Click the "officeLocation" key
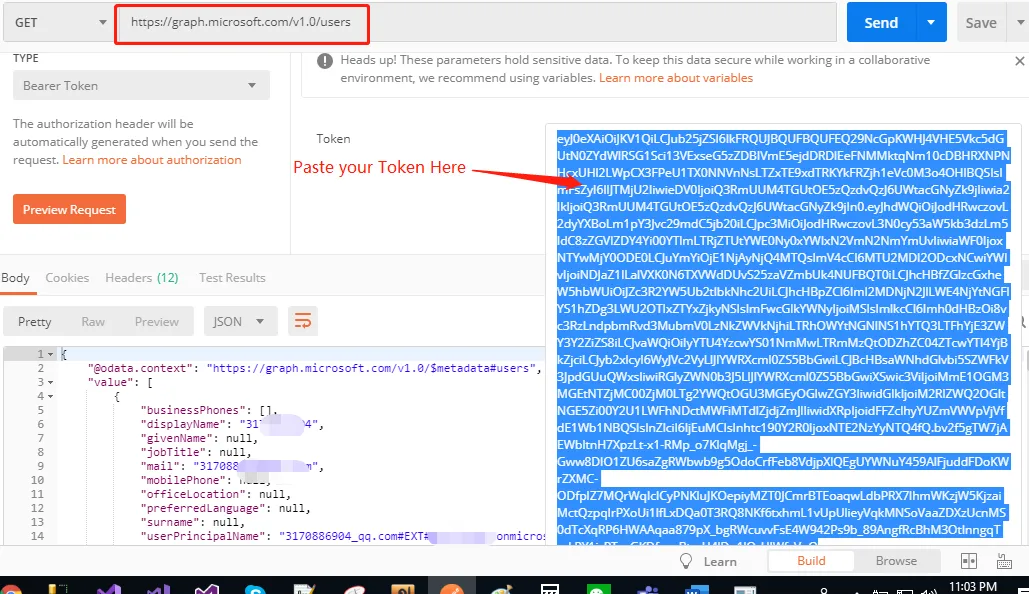This screenshot has height=594, width=1029. (194, 494)
